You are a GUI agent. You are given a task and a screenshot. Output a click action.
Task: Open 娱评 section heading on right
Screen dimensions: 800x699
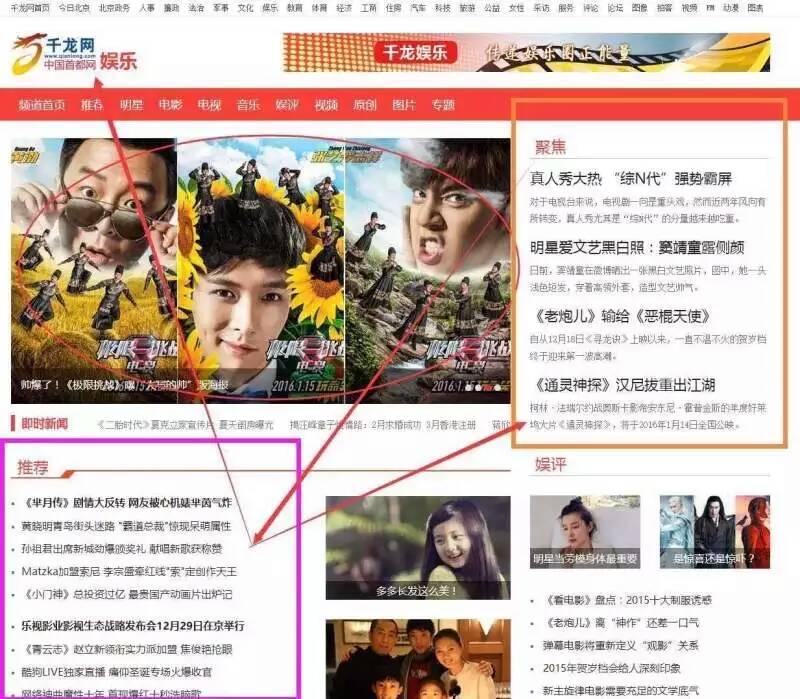click(550, 464)
